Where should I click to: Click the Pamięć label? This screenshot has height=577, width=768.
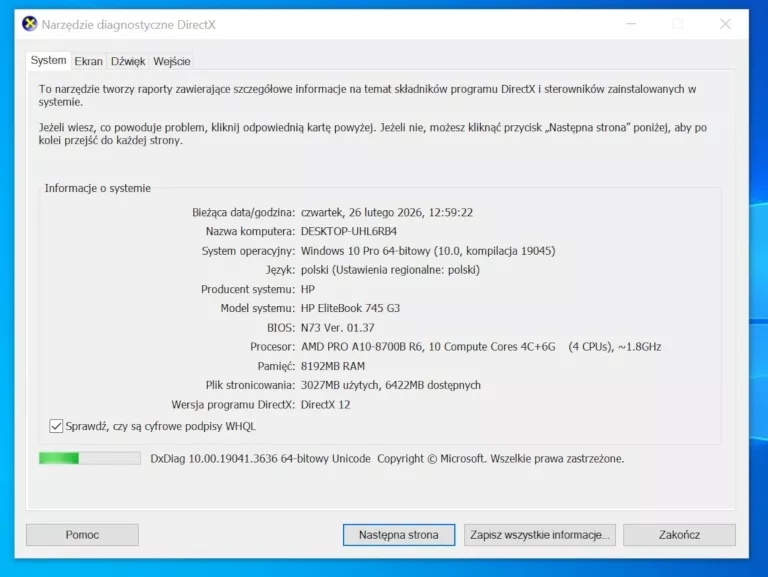pos(276,366)
